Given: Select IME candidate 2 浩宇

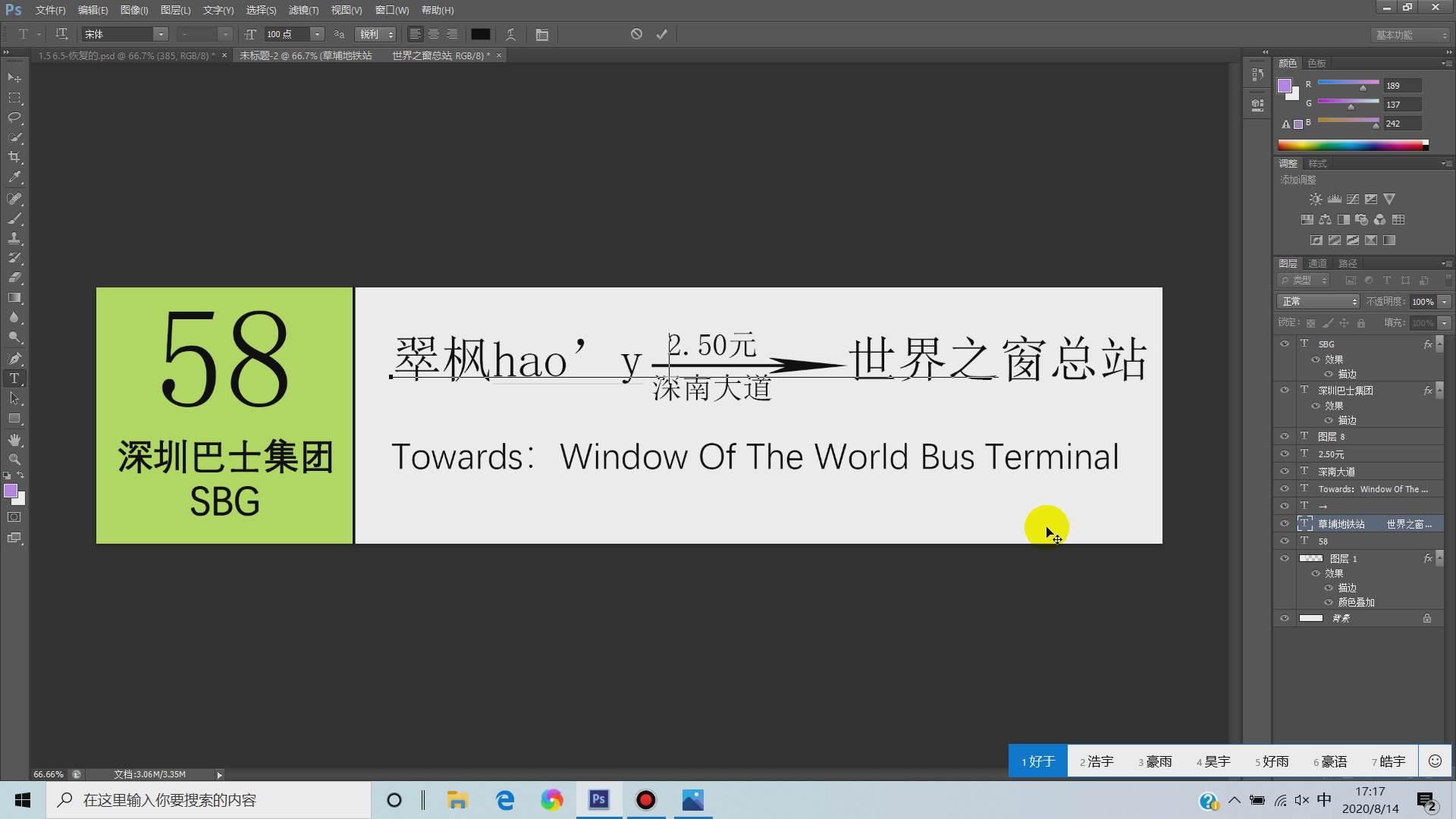Looking at the screenshot, I should click(x=1097, y=761).
